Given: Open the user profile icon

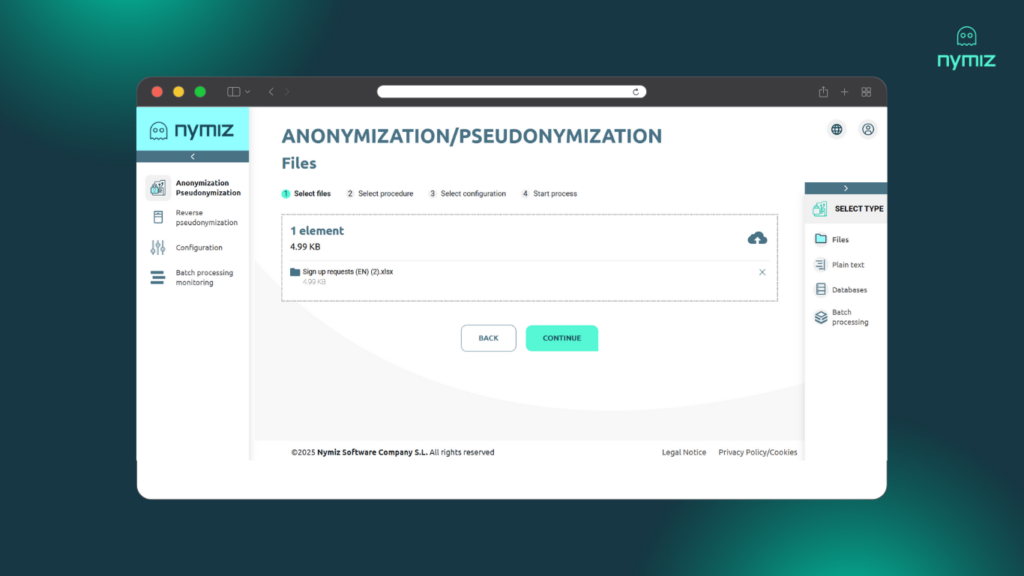Looking at the screenshot, I should [x=867, y=129].
